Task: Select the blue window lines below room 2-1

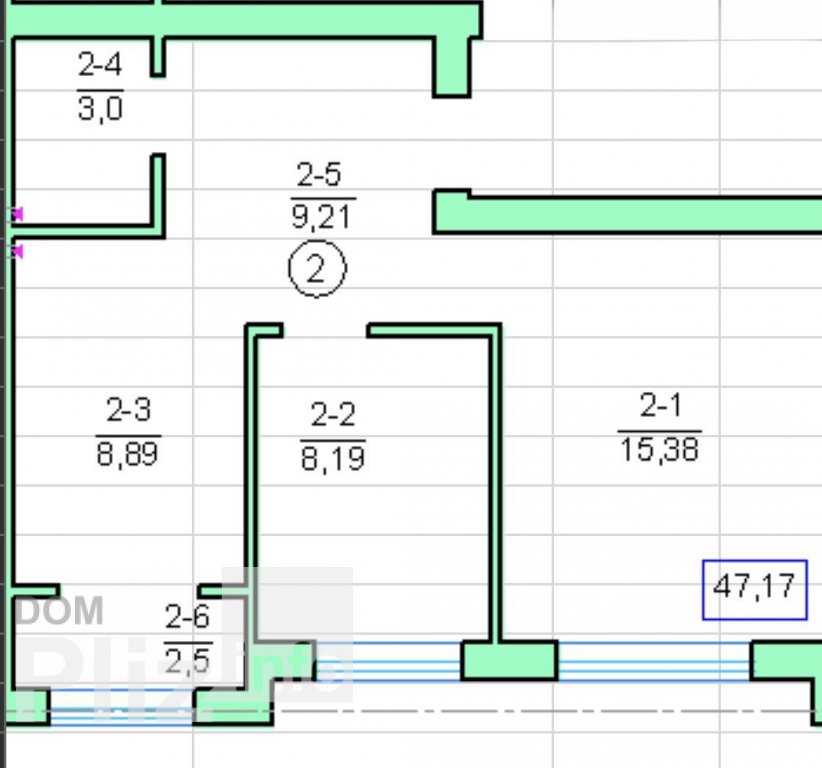Action: pyautogui.click(x=653, y=661)
